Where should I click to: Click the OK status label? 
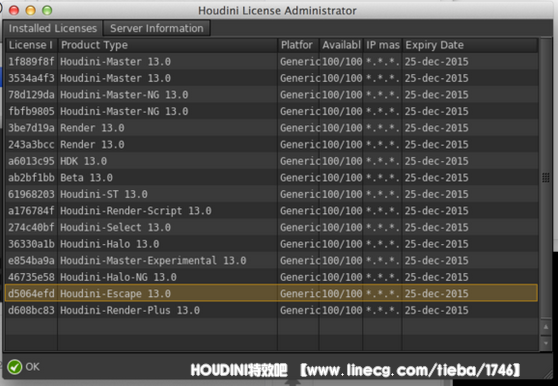click(32, 367)
